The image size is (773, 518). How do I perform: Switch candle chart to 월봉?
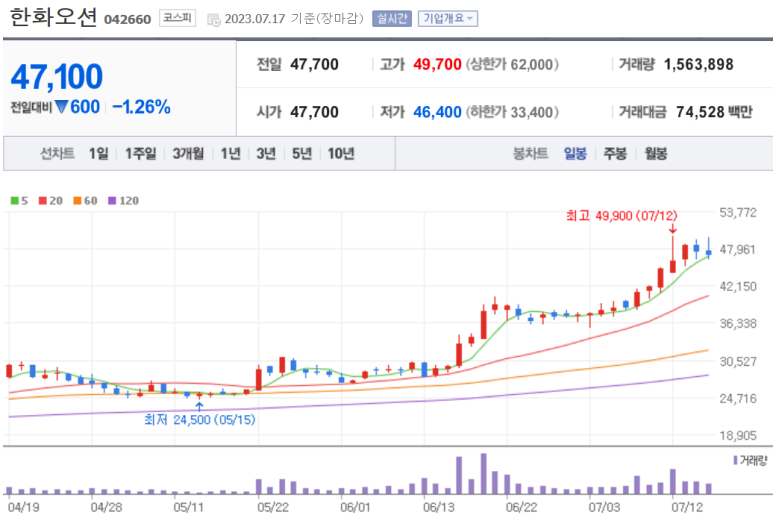click(x=655, y=153)
